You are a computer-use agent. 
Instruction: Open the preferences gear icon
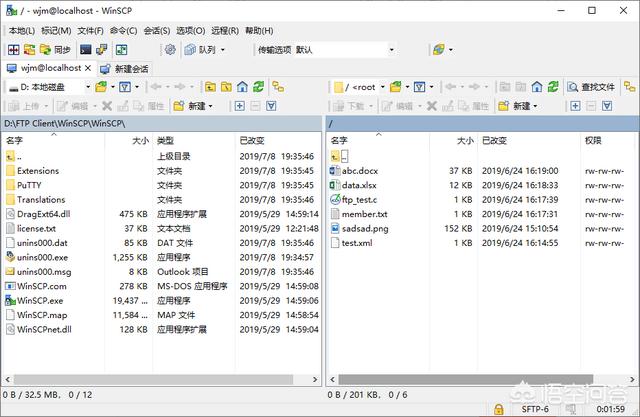click(170, 50)
